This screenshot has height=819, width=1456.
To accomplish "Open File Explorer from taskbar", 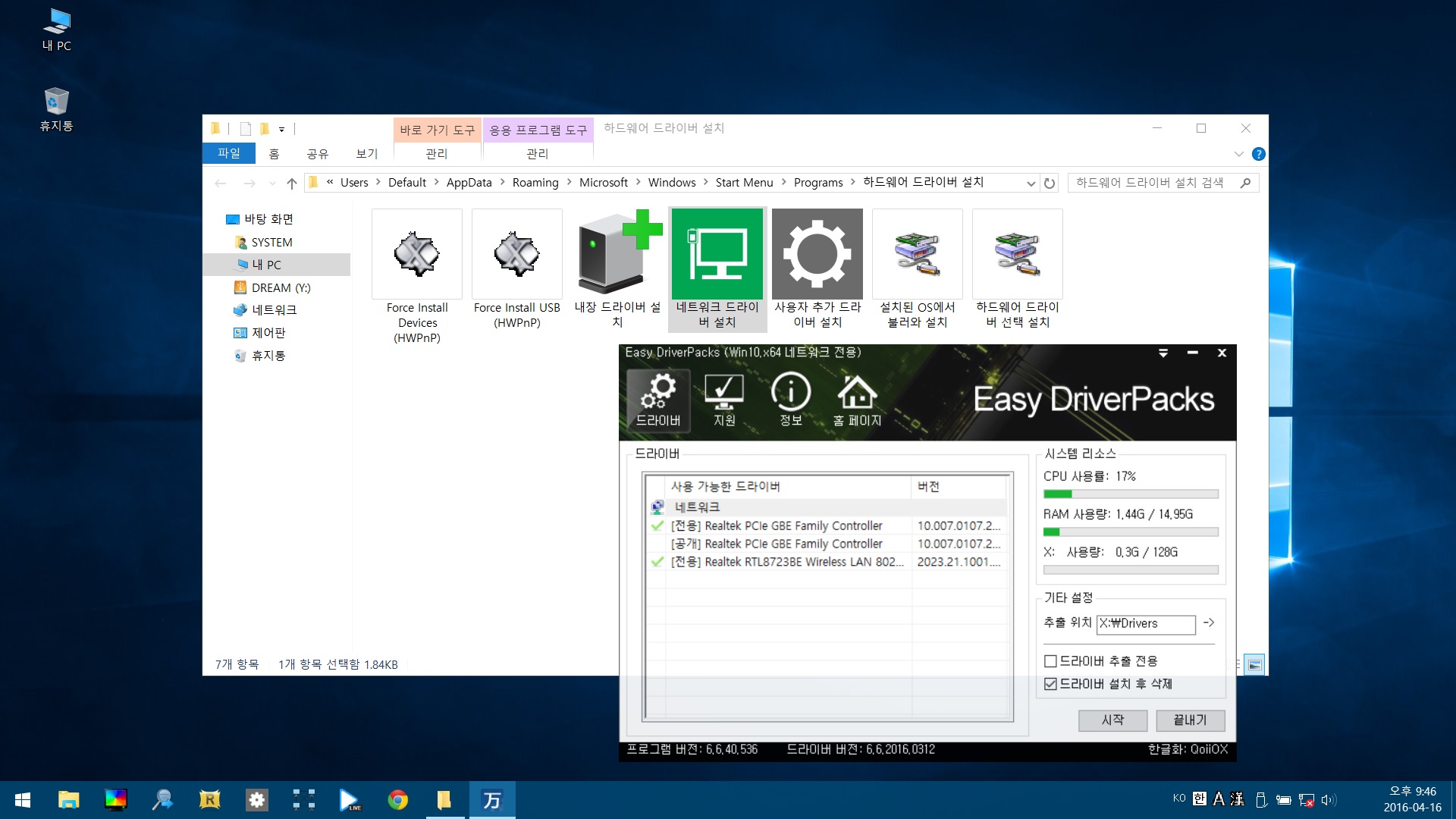I will click(68, 800).
